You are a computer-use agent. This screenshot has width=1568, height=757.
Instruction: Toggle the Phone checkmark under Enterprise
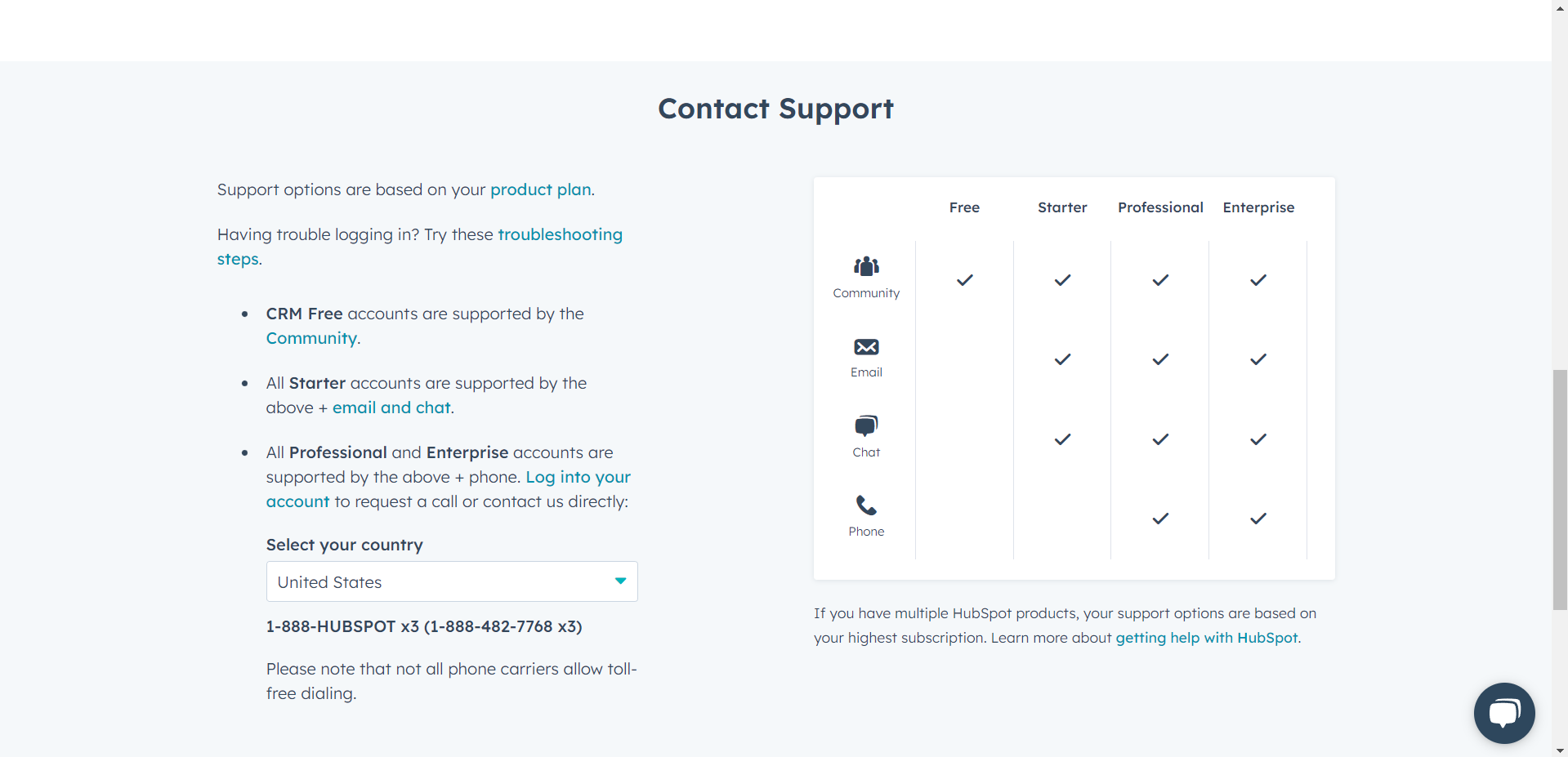pyautogui.click(x=1258, y=518)
